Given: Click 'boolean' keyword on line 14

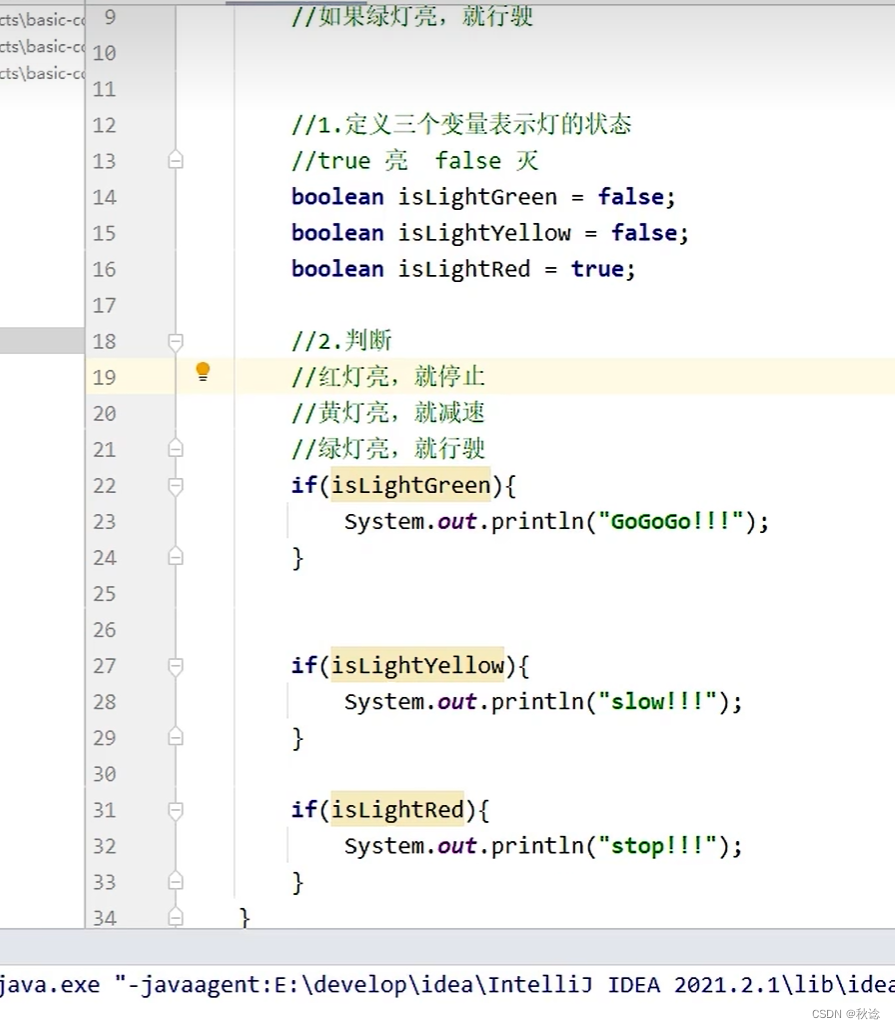Looking at the screenshot, I should pos(337,197).
